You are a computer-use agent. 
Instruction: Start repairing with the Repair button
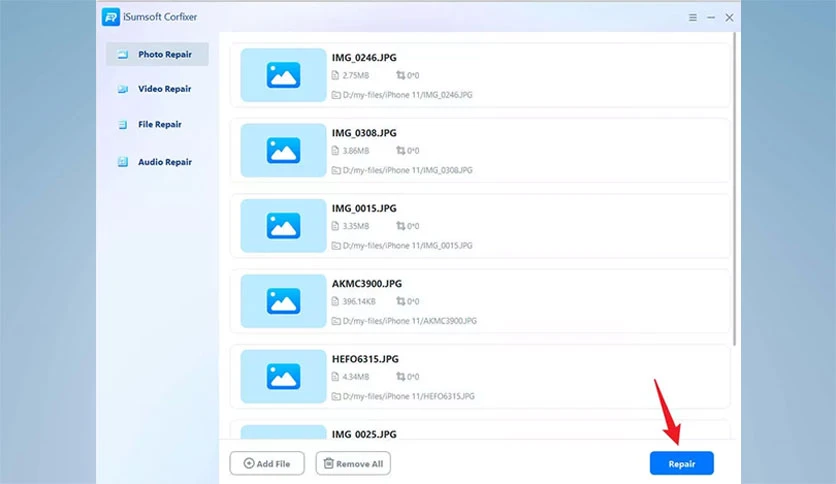tap(681, 463)
